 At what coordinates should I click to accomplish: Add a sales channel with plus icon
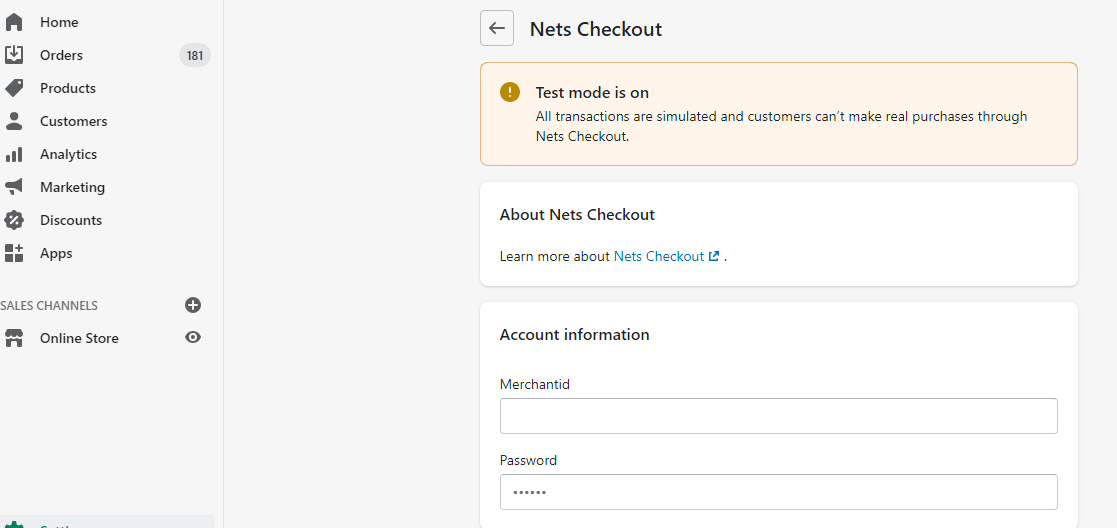(193, 305)
